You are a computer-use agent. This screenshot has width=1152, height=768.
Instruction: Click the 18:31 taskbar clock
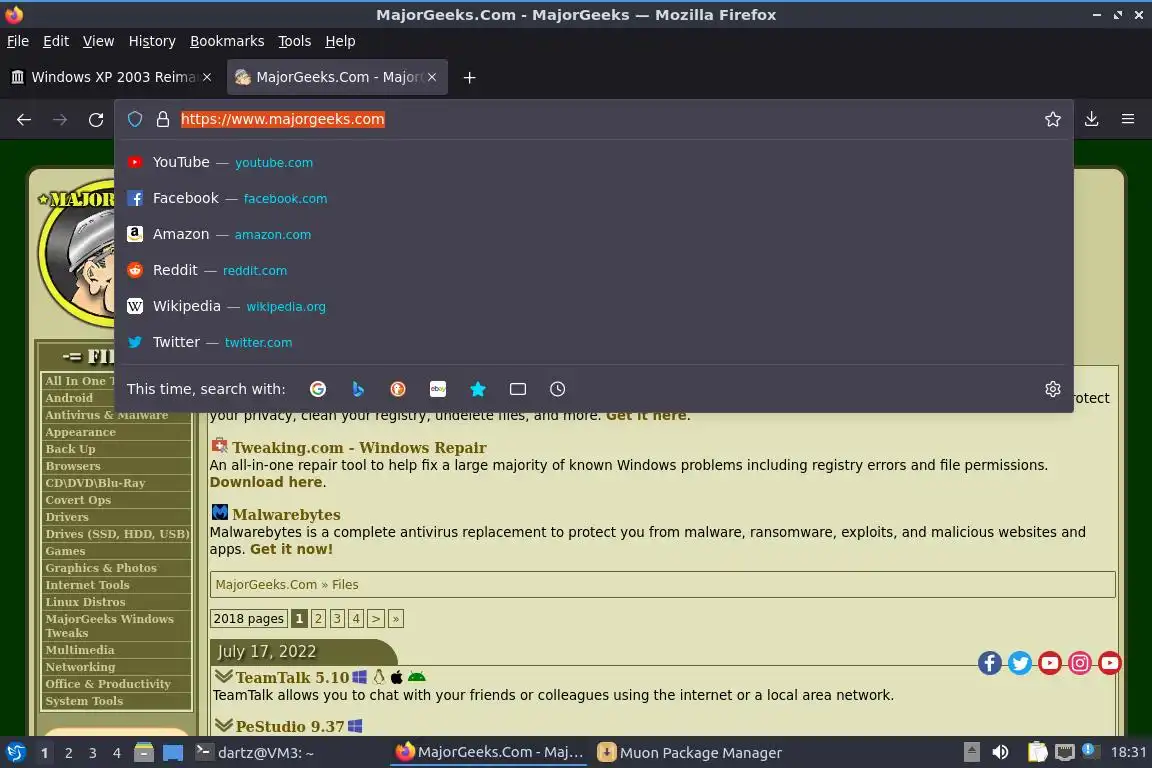click(1128, 752)
